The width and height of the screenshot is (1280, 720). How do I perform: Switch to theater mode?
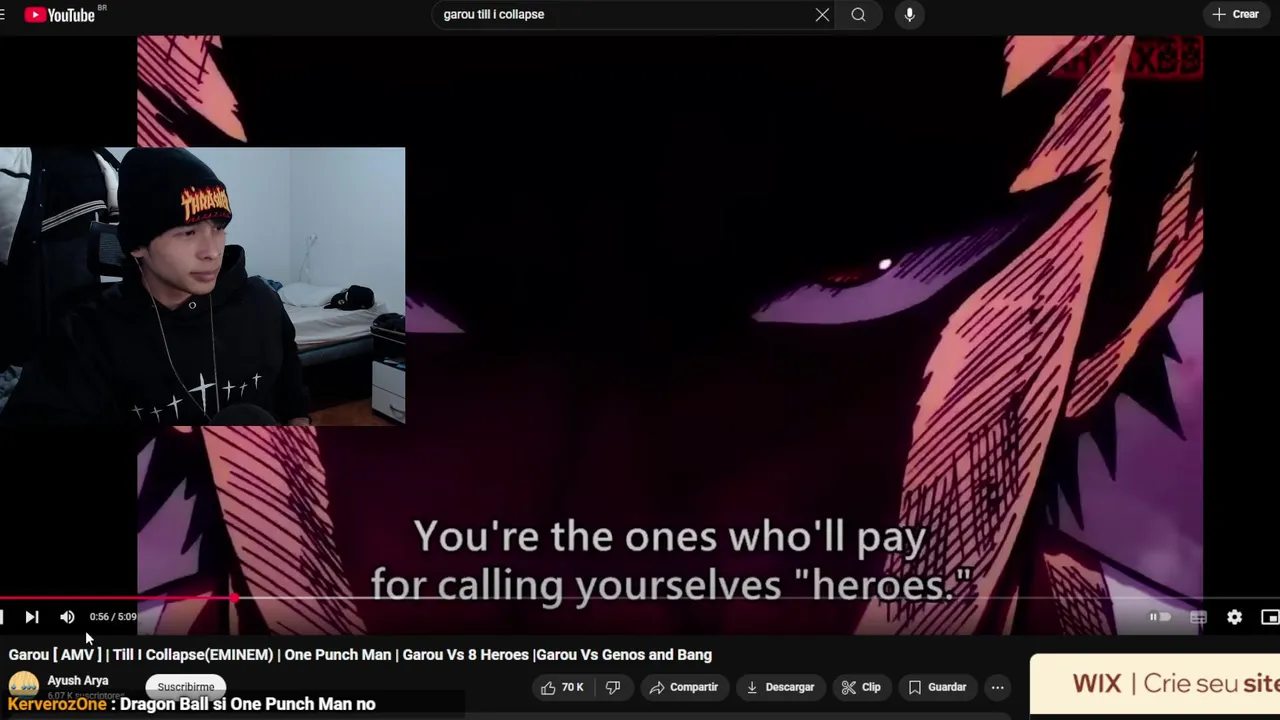[x=1270, y=617]
